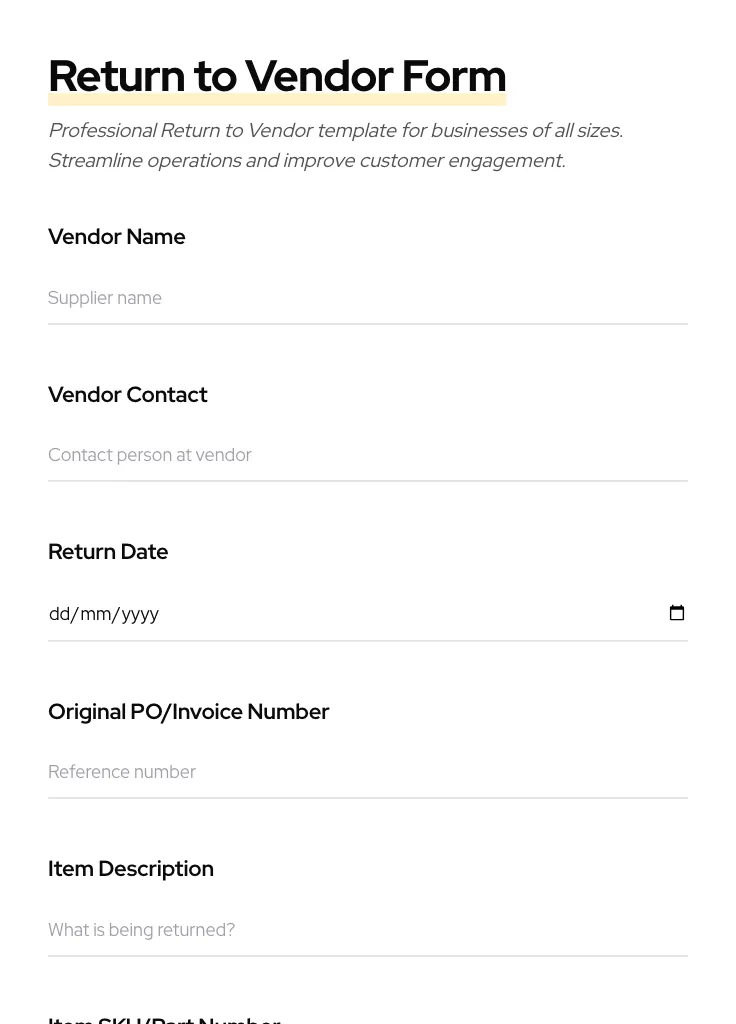Click the underline beneath the Supplier name field

[368, 323]
